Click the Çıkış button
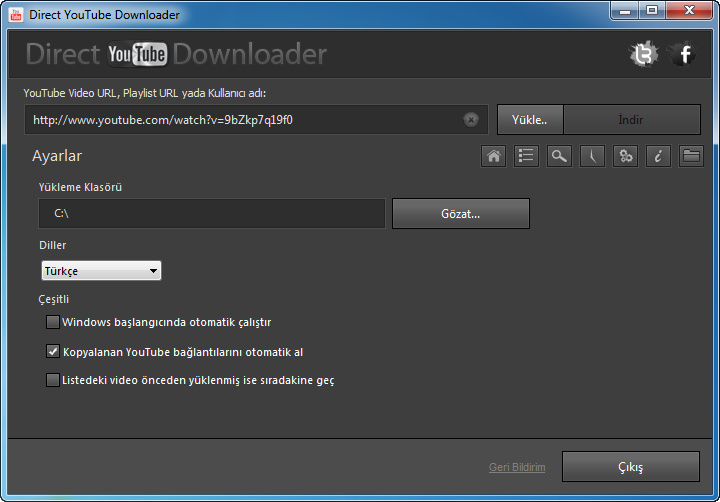Screen dimensions: 720x502 coord(631,467)
